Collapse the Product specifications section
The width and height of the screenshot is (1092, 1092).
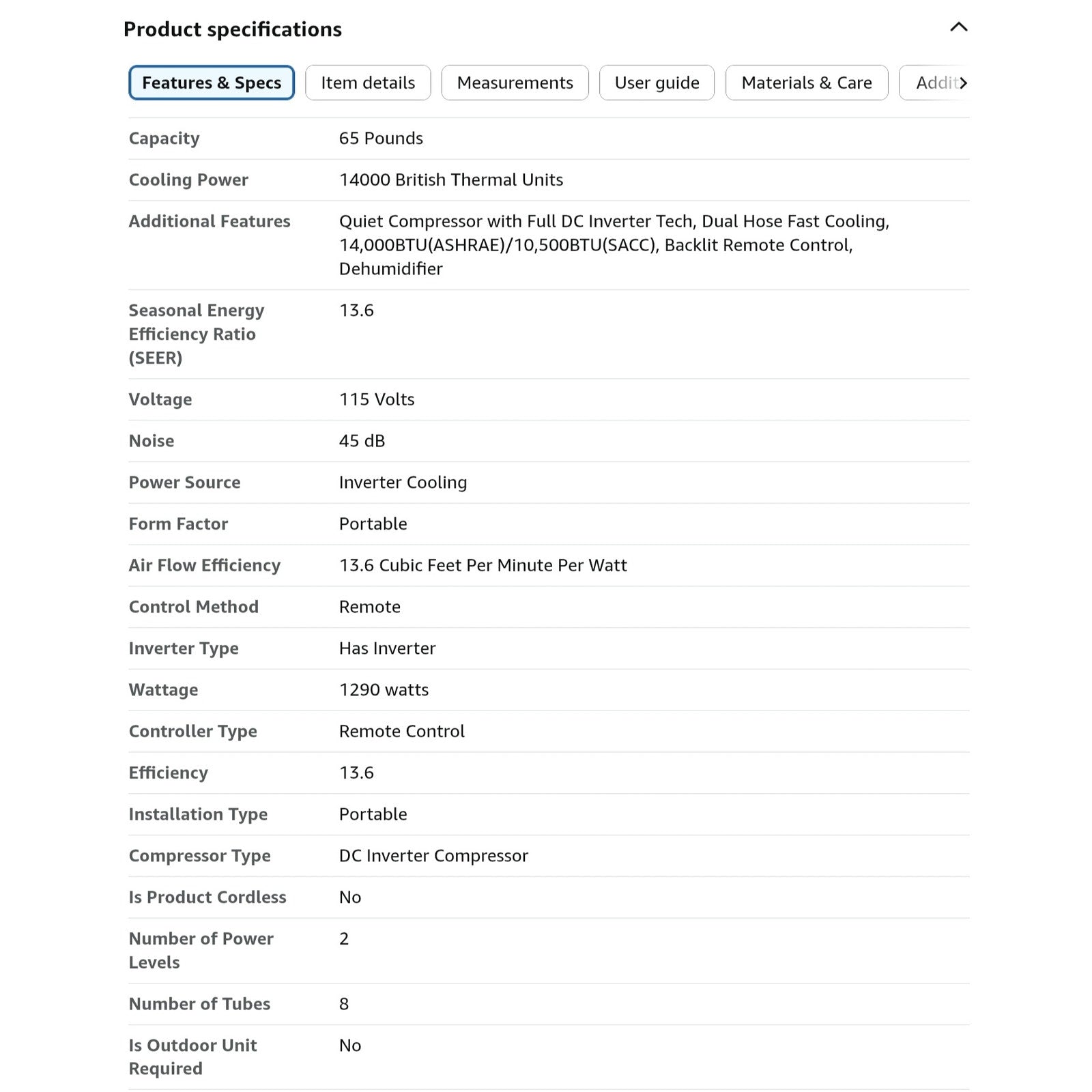(x=958, y=27)
